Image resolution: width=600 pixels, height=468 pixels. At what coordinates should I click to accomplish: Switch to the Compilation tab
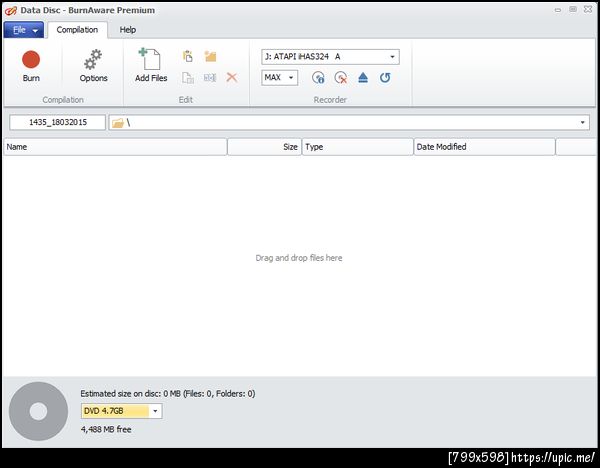point(77,30)
